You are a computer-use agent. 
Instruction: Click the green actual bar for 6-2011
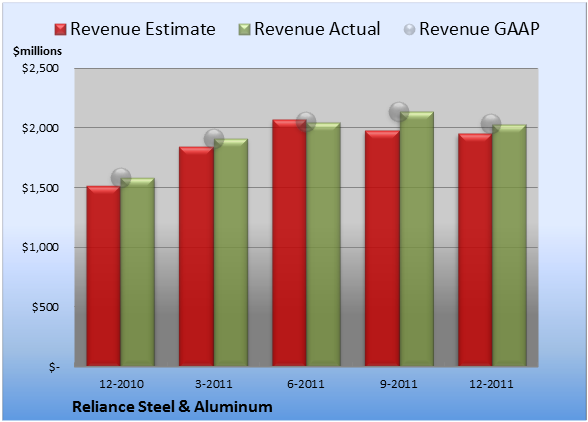(x=323, y=244)
